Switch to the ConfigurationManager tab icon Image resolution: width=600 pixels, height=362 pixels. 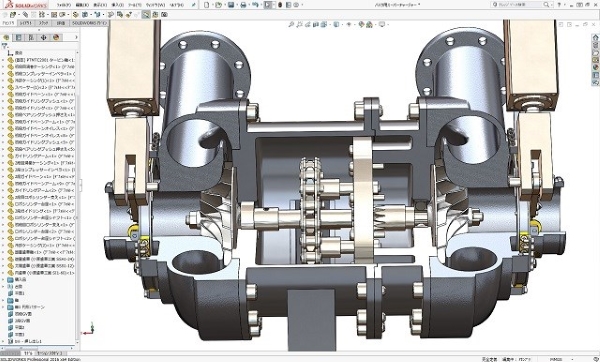(x=31, y=37)
